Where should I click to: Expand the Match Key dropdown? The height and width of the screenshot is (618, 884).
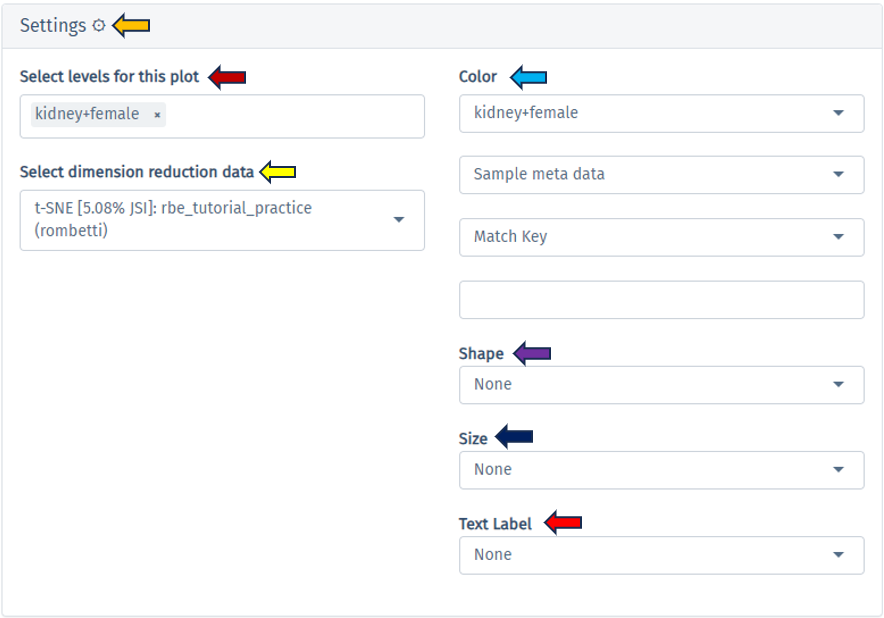[x=661, y=237]
